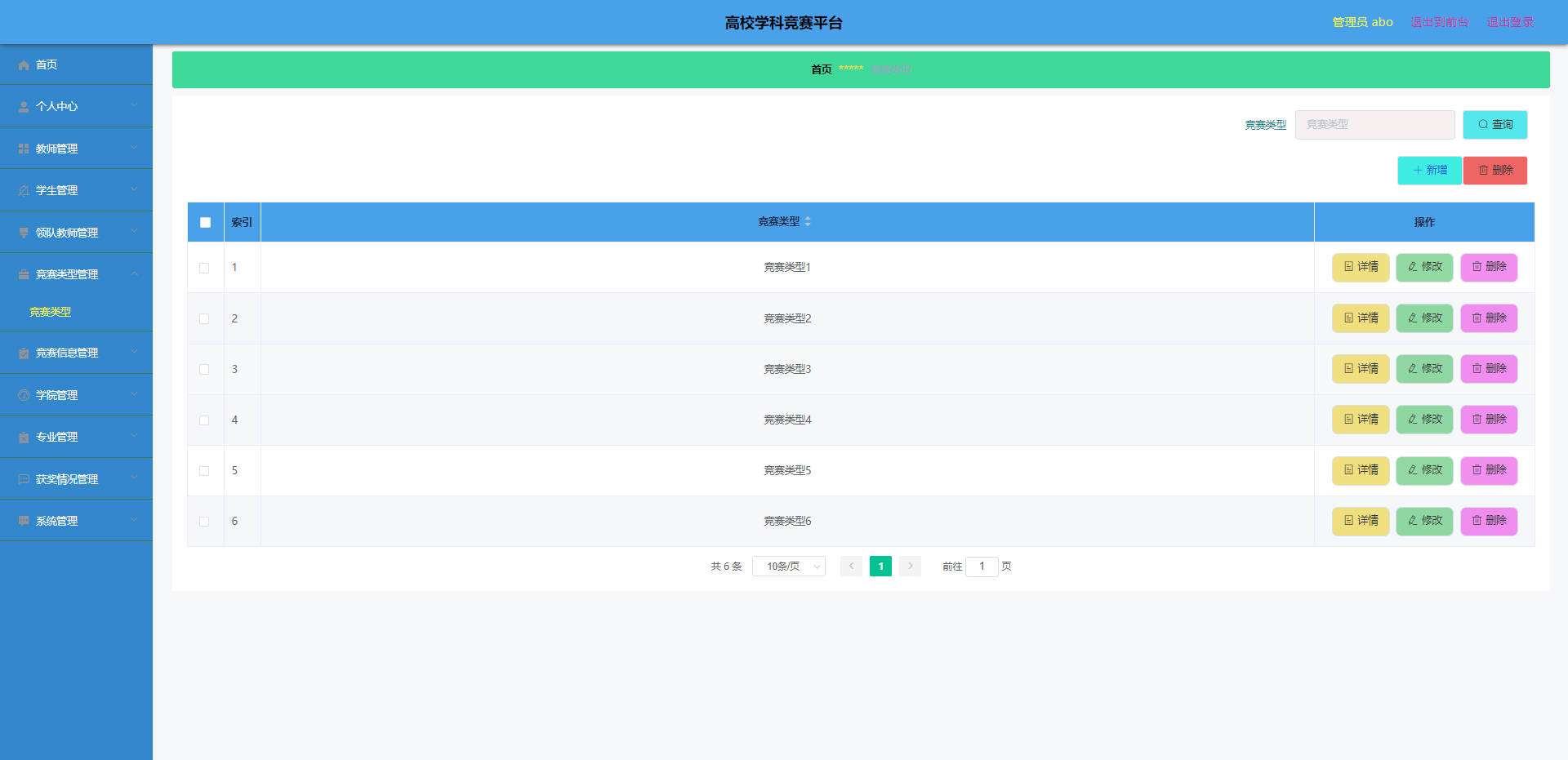Click the icon beside 竞赛信息管理
Viewport: 1568px width, 760px height.
point(24,353)
